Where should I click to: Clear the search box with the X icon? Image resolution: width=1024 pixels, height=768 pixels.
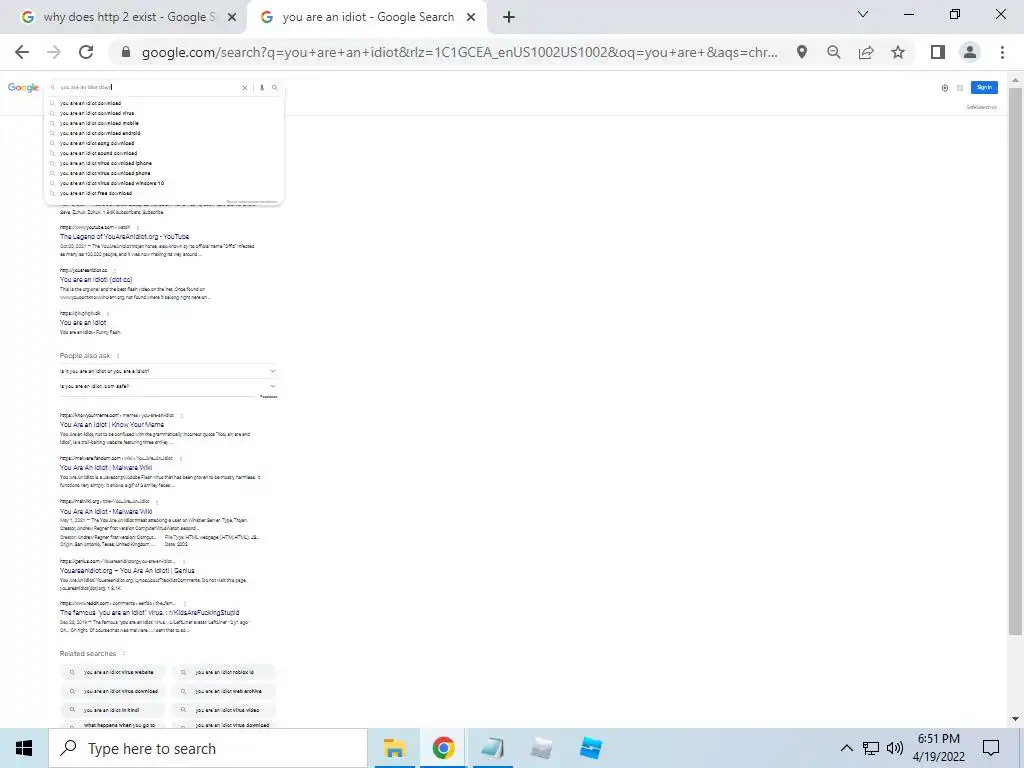[245, 88]
